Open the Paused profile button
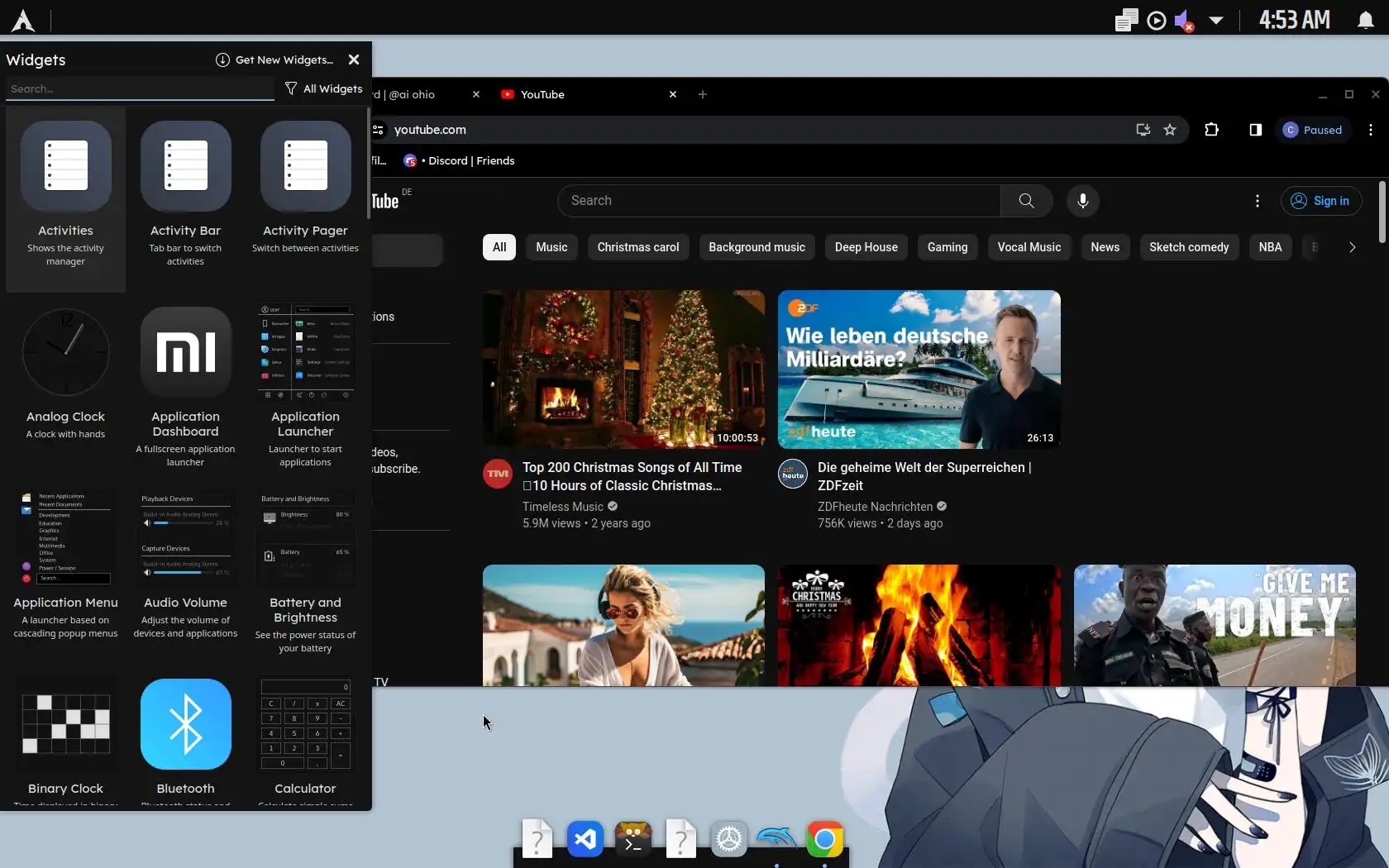Screen dimensions: 1389x868 pyautogui.click(x=1313, y=130)
